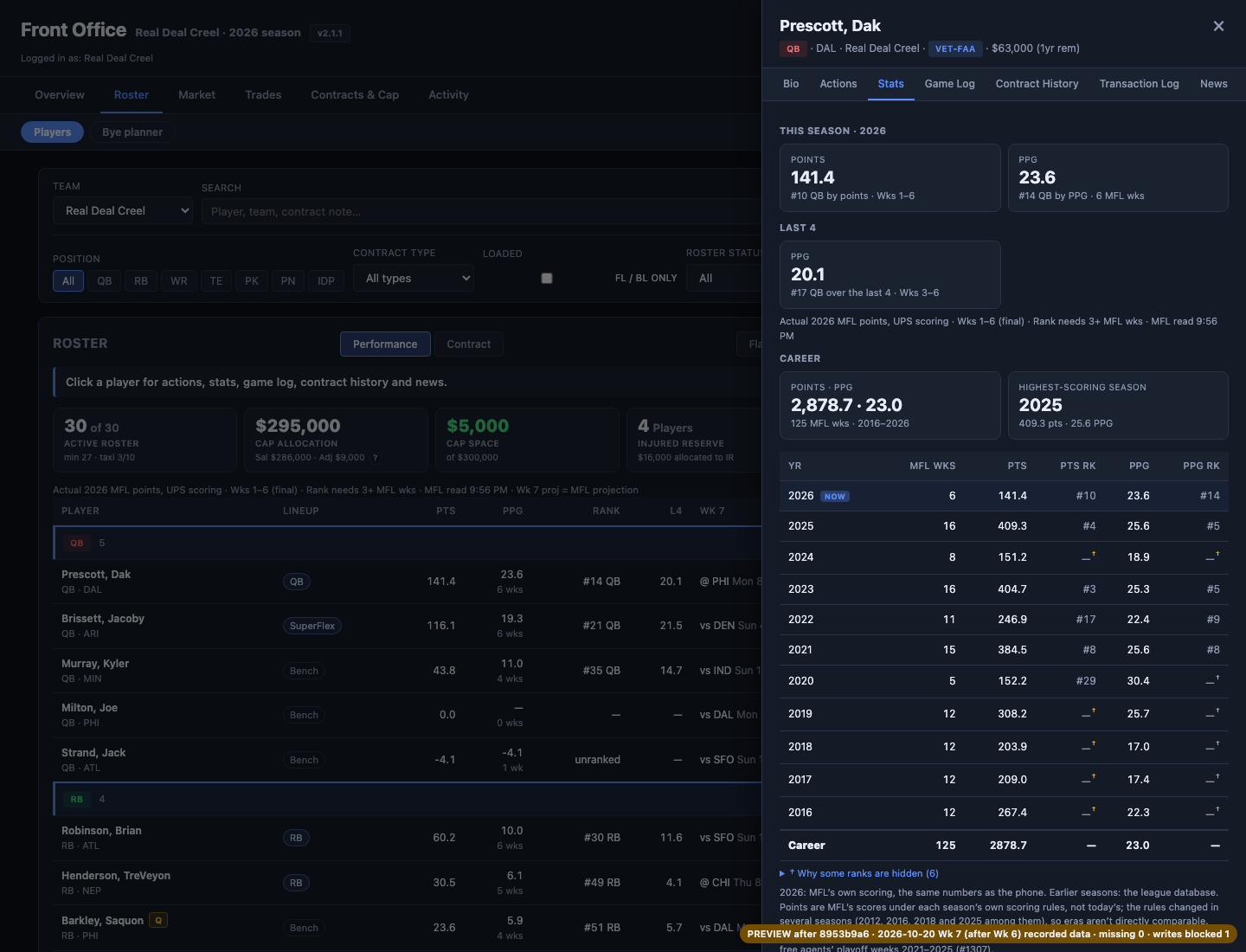Switch to the Game Log tab
This screenshot has width=1246, height=952.
point(949,84)
